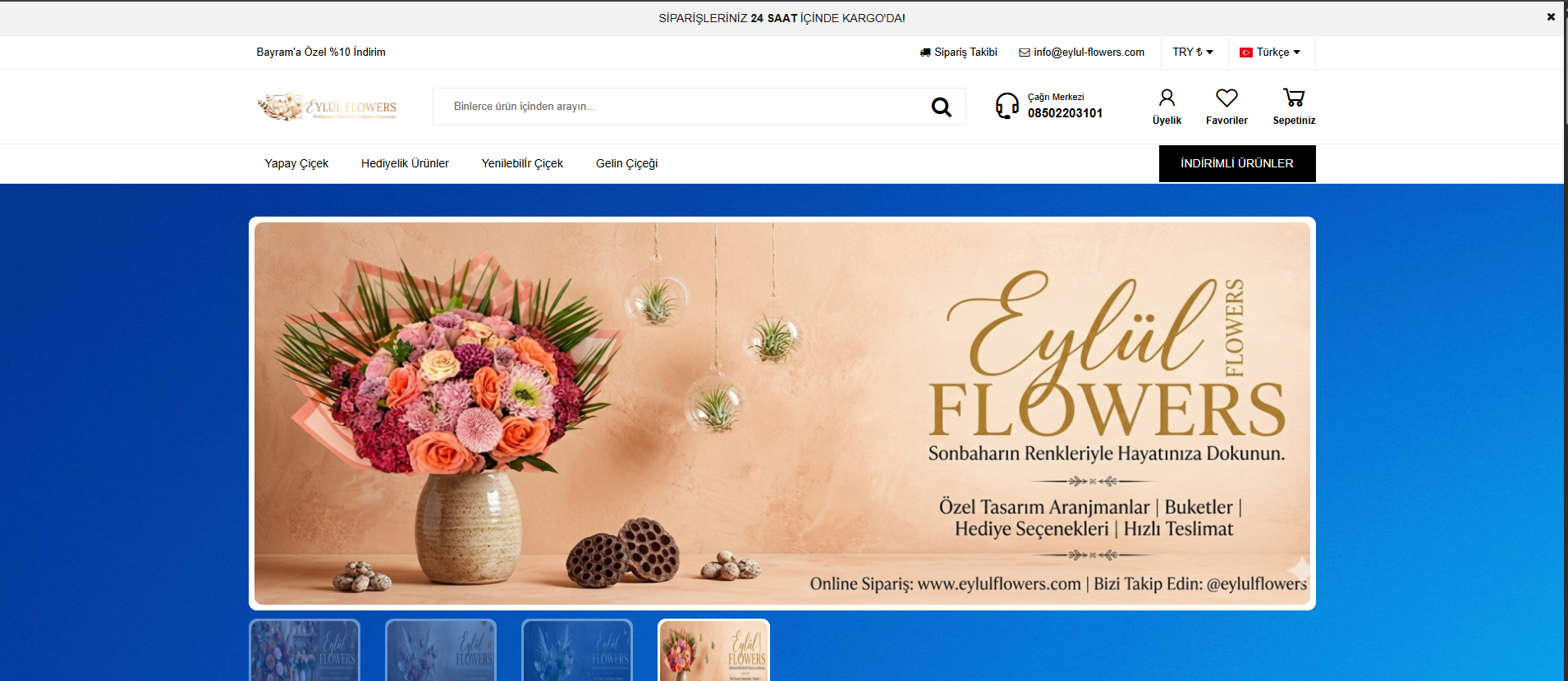Open the Hediyelik Ürünler menu

click(405, 164)
